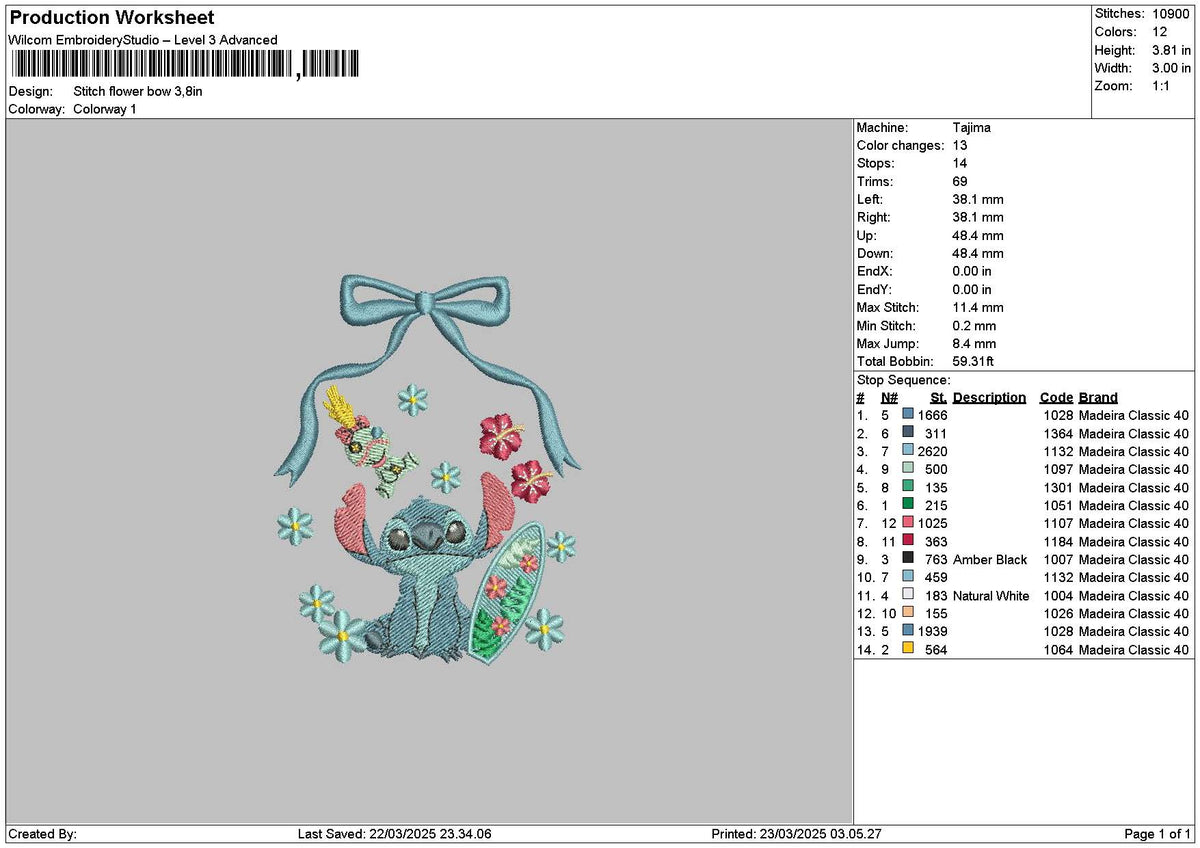Click the peach swatch in stop row 12

(908, 612)
